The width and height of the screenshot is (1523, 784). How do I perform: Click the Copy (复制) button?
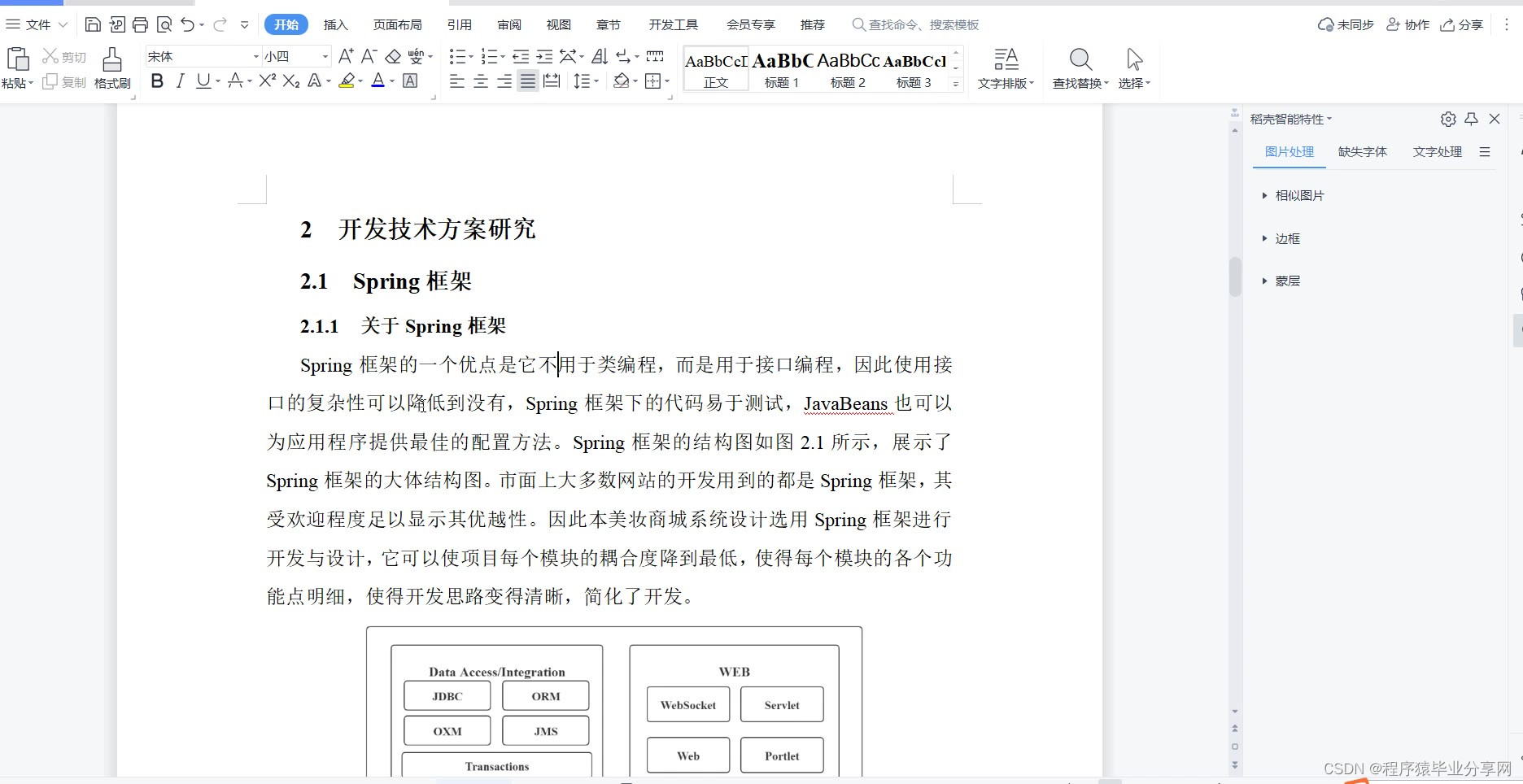click(64, 82)
